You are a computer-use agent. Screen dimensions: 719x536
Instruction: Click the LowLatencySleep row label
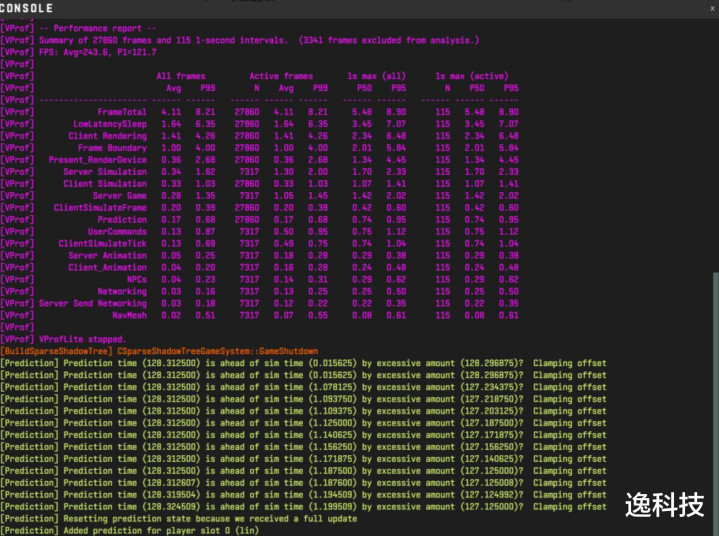[110, 124]
